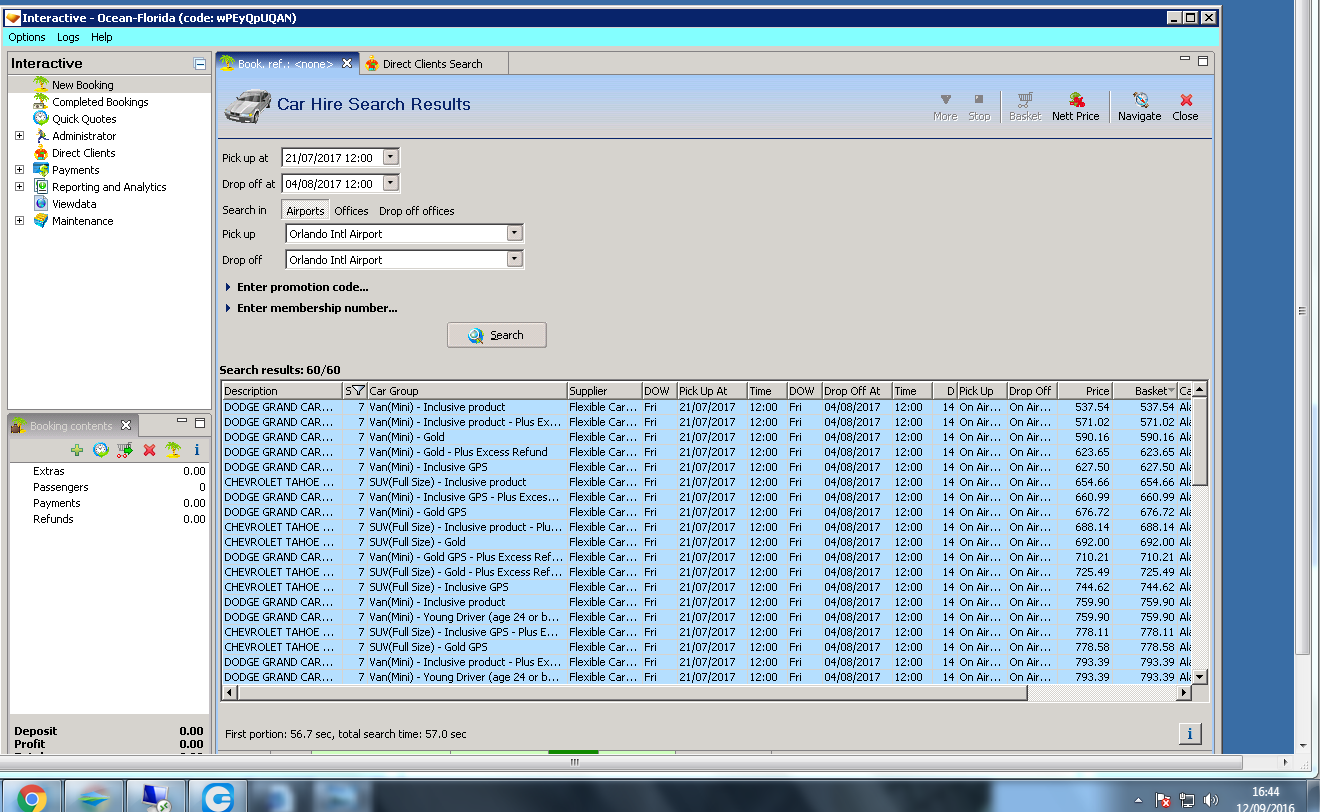The image size is (1320, 812).
Task: Expand the Reporting and Analytics node
Action: click(19, 187)
